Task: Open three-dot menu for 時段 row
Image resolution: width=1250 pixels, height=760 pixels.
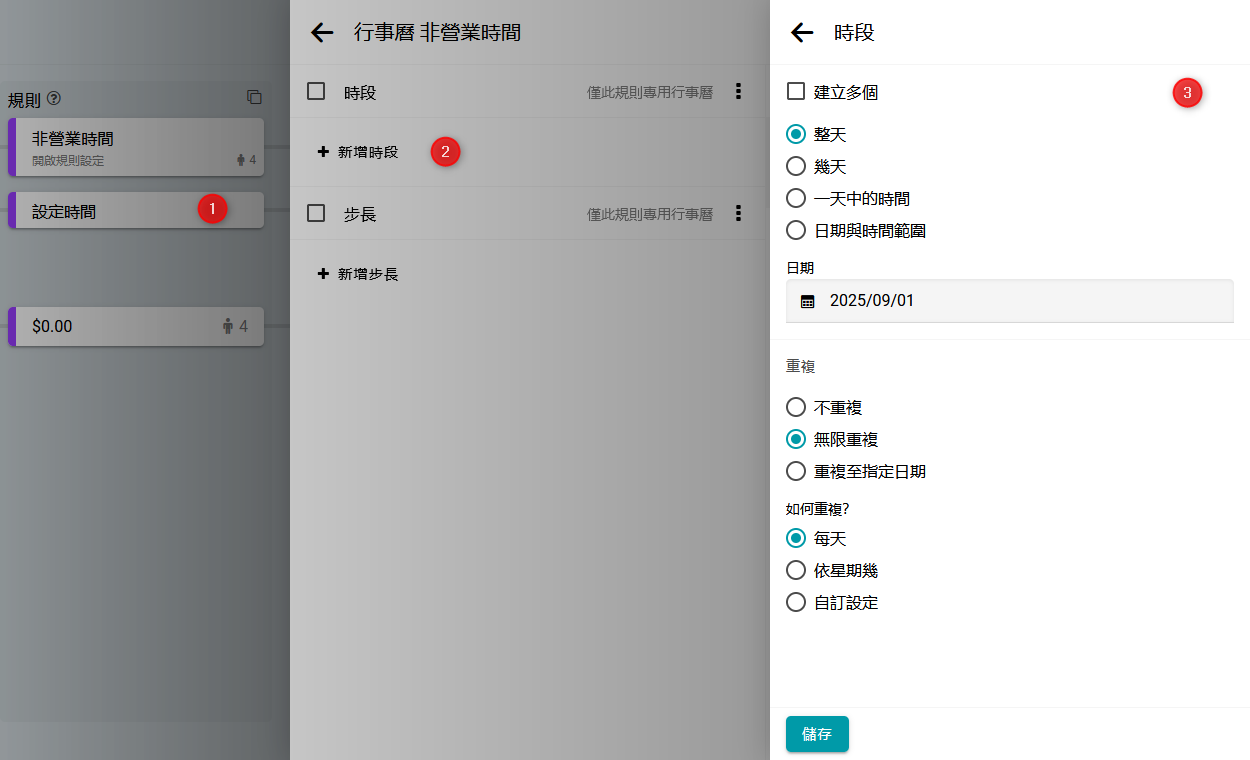Action: tap(738, 92)
